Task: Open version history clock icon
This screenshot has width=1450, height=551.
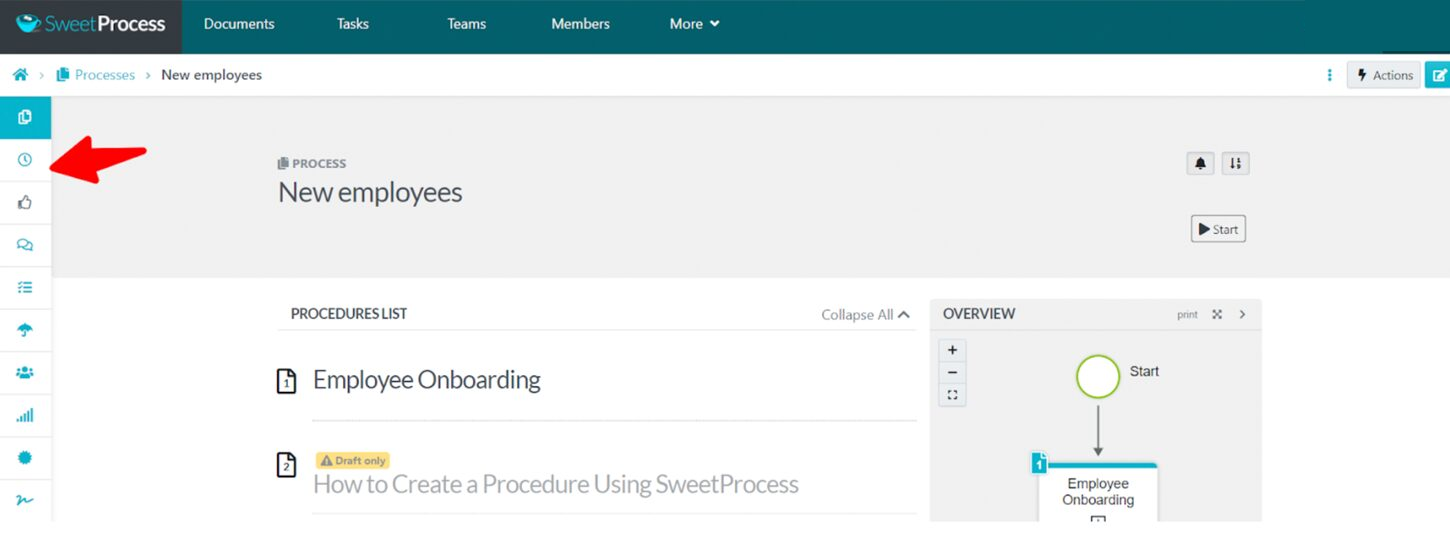Action: pyautogui.click(x=25, y=160)
